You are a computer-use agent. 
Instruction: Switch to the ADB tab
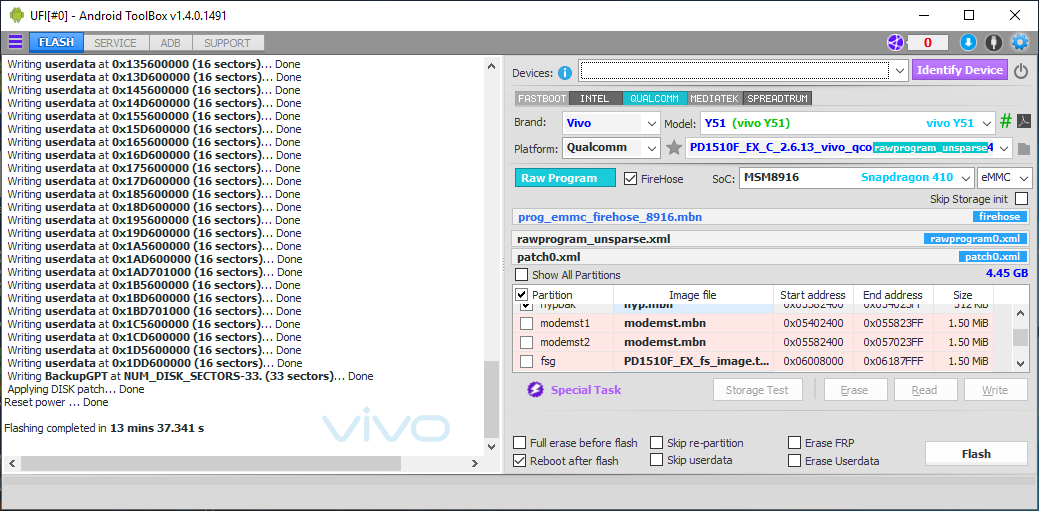[170, 43]
